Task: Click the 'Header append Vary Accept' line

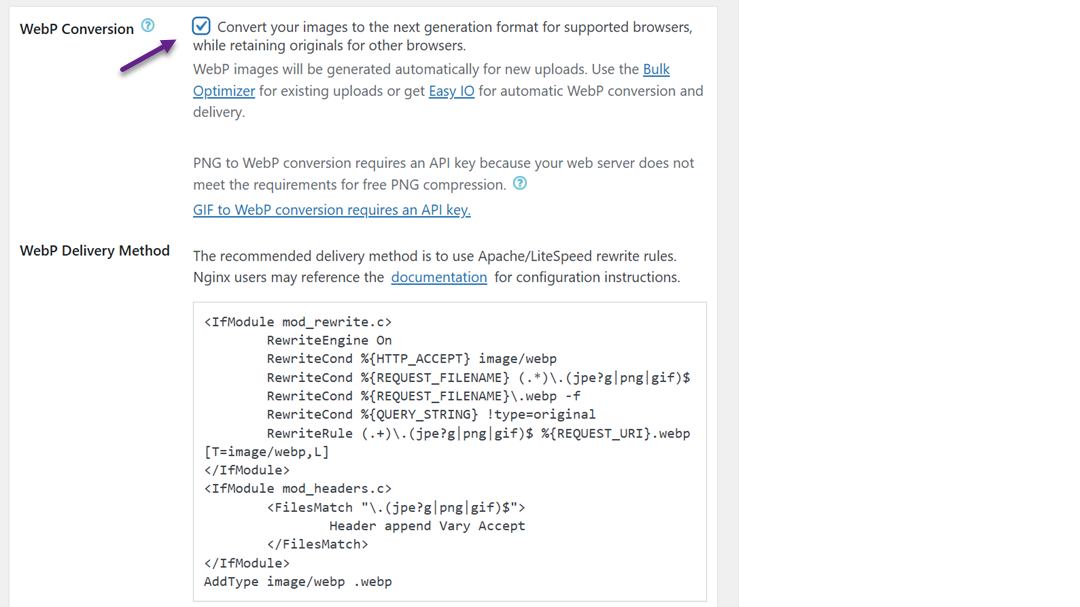Action: point(426,526)
